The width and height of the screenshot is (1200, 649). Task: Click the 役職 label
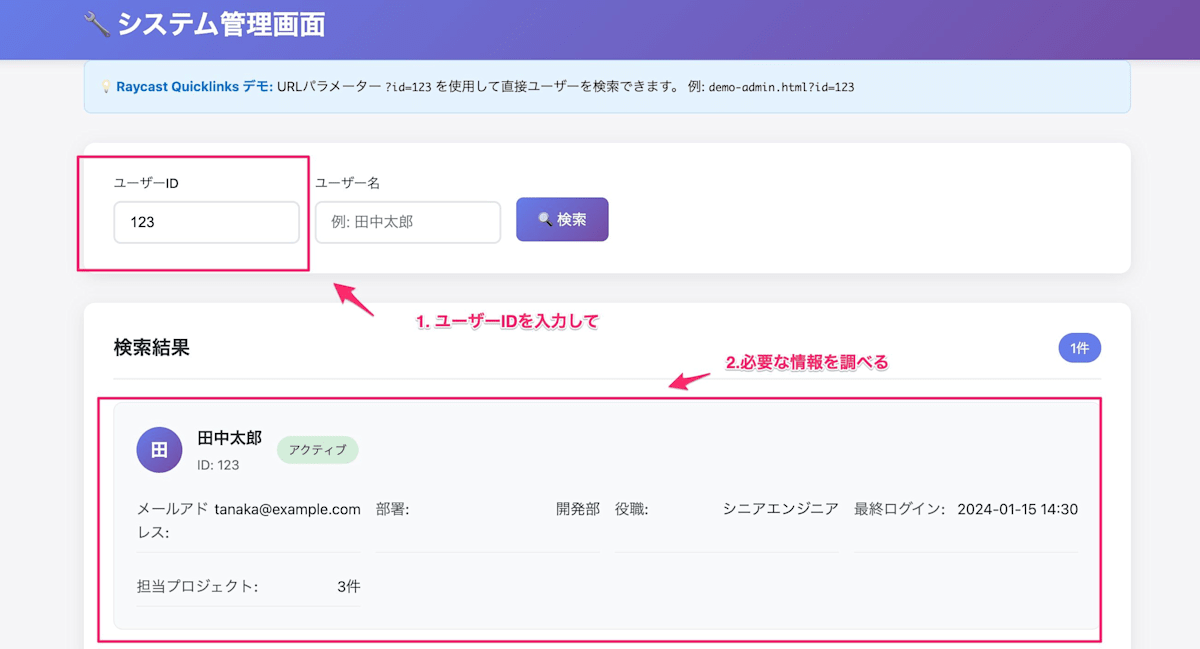pos(632,509)
